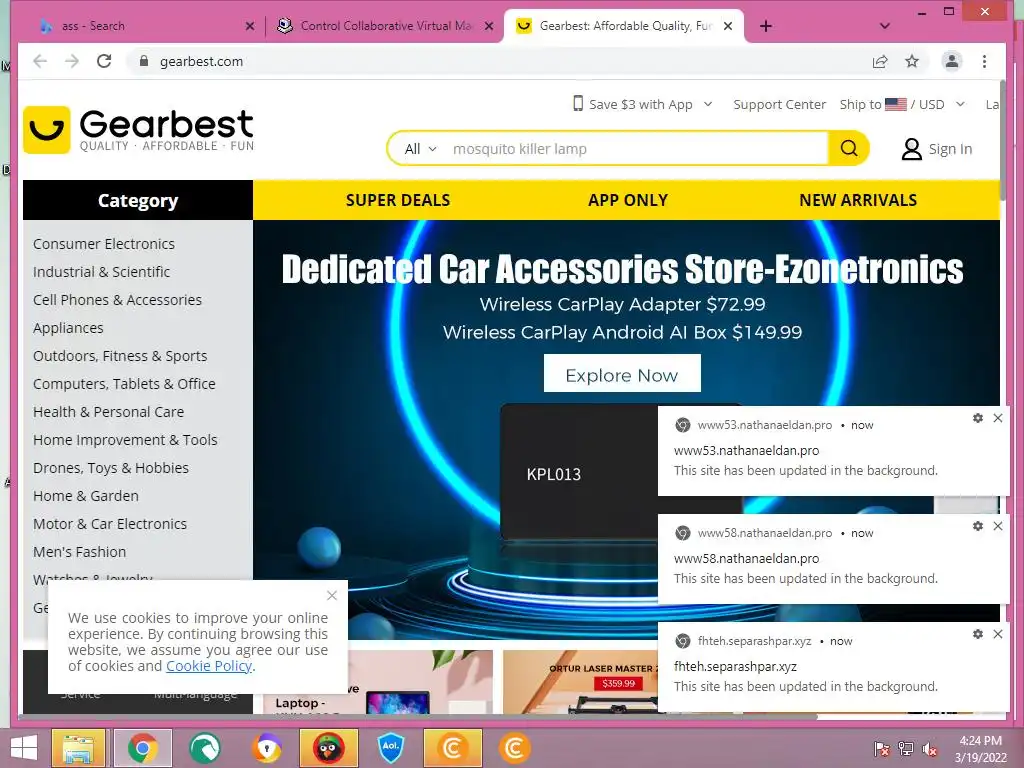Click the muted volume tray icon
The width and height of the screenshot is (1024, 768).
point(930,749)
